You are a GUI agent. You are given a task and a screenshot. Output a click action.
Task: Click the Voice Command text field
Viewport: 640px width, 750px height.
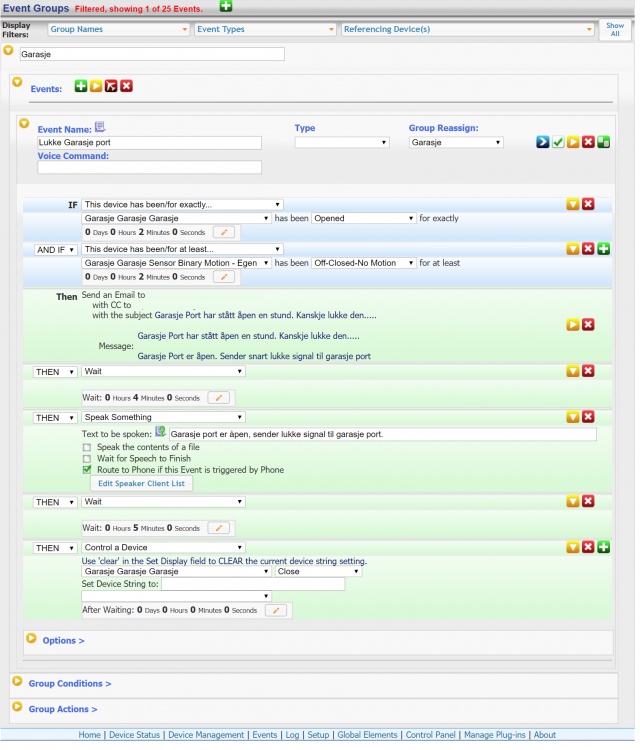pyautogui.click(x=149, y=167)
